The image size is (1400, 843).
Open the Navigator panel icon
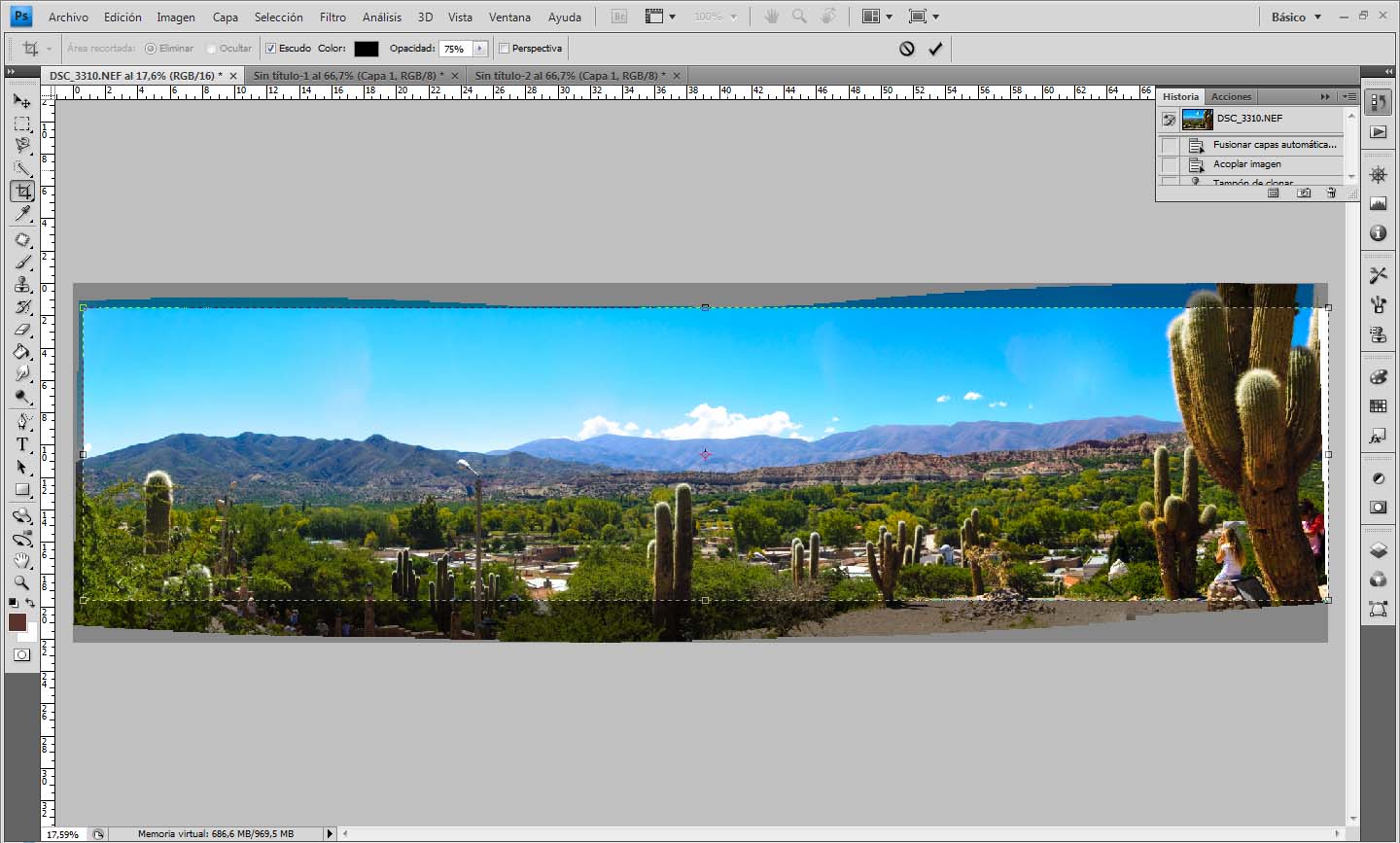[x=1378, y=175]
